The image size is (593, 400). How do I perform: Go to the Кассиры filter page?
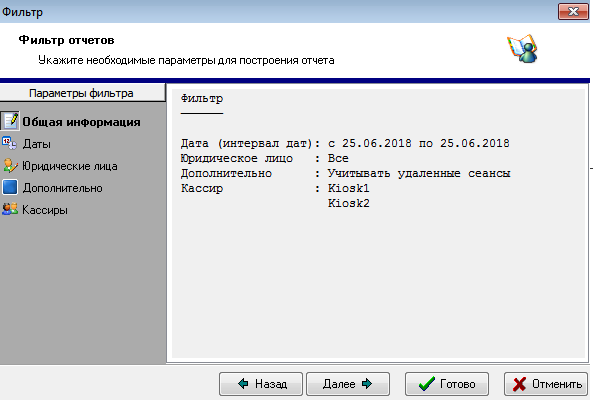click(x=45, y=210)
